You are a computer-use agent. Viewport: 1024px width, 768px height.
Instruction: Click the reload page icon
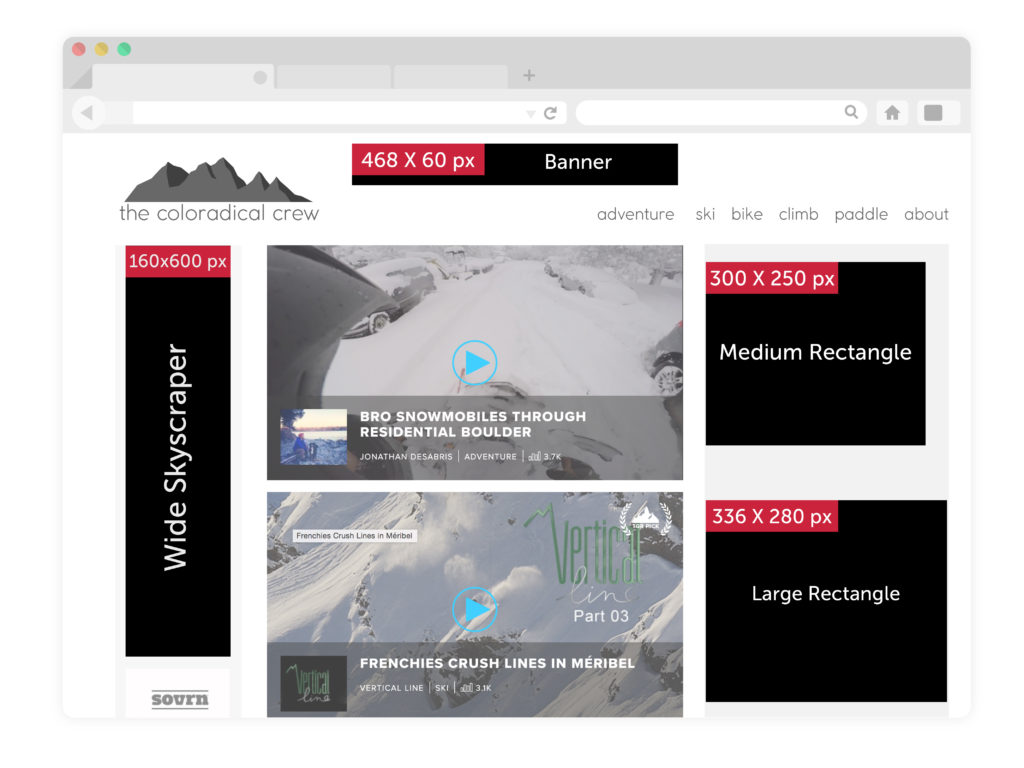pos(550,113)
